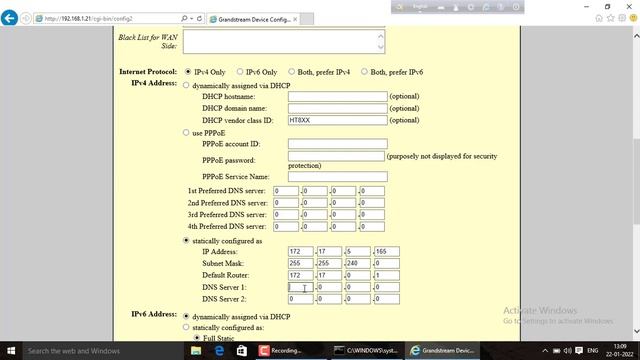Click Subnet Mask third octet 240
This screenshot has width=640, height=360.
point(358,263)
